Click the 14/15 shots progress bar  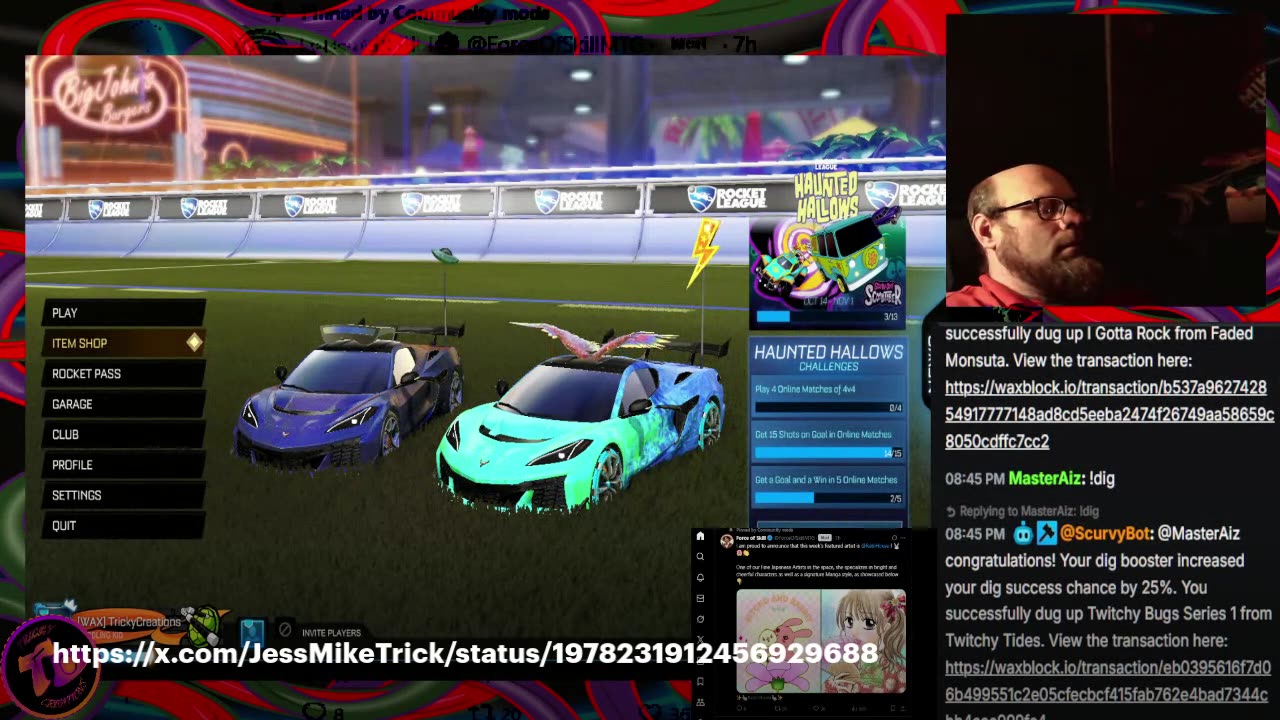point(828,453)
